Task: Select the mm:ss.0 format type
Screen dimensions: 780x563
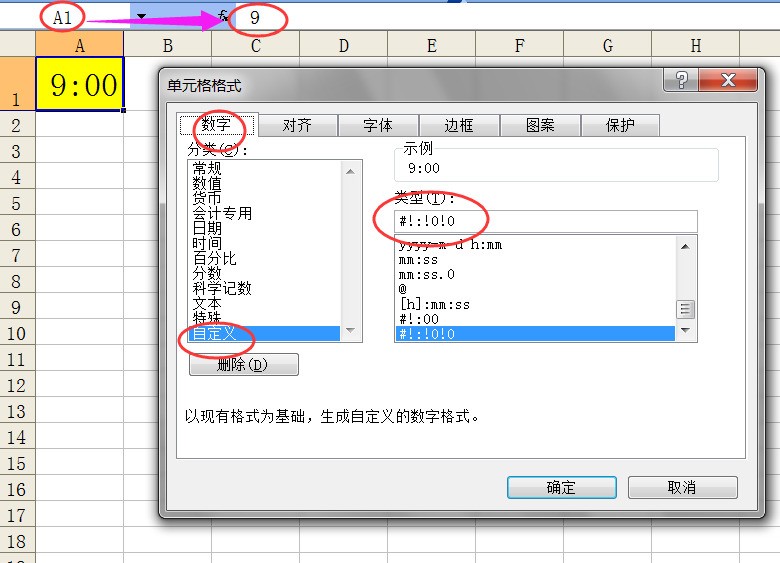Action: point(535,275)
